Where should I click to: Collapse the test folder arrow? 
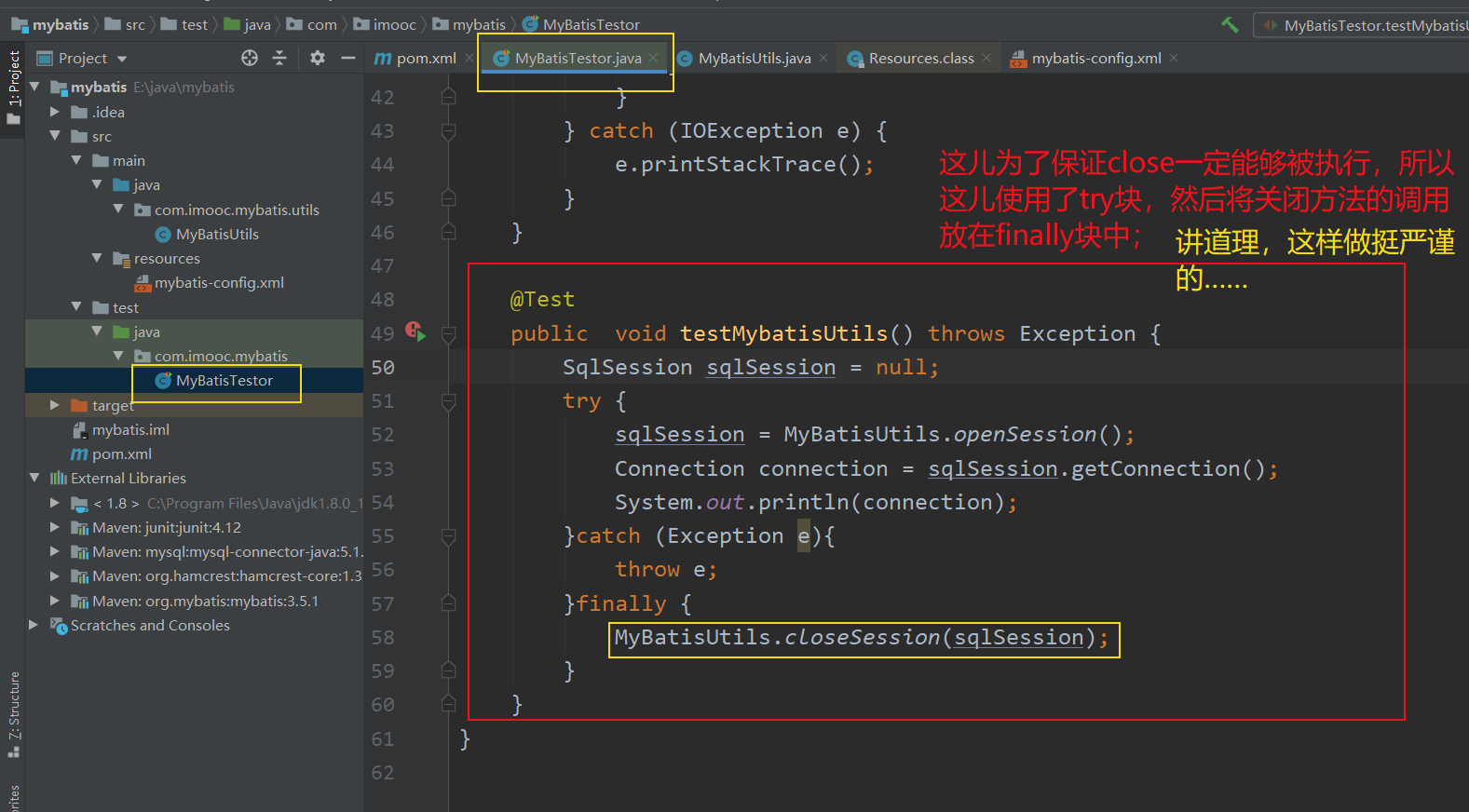(76, 307)
